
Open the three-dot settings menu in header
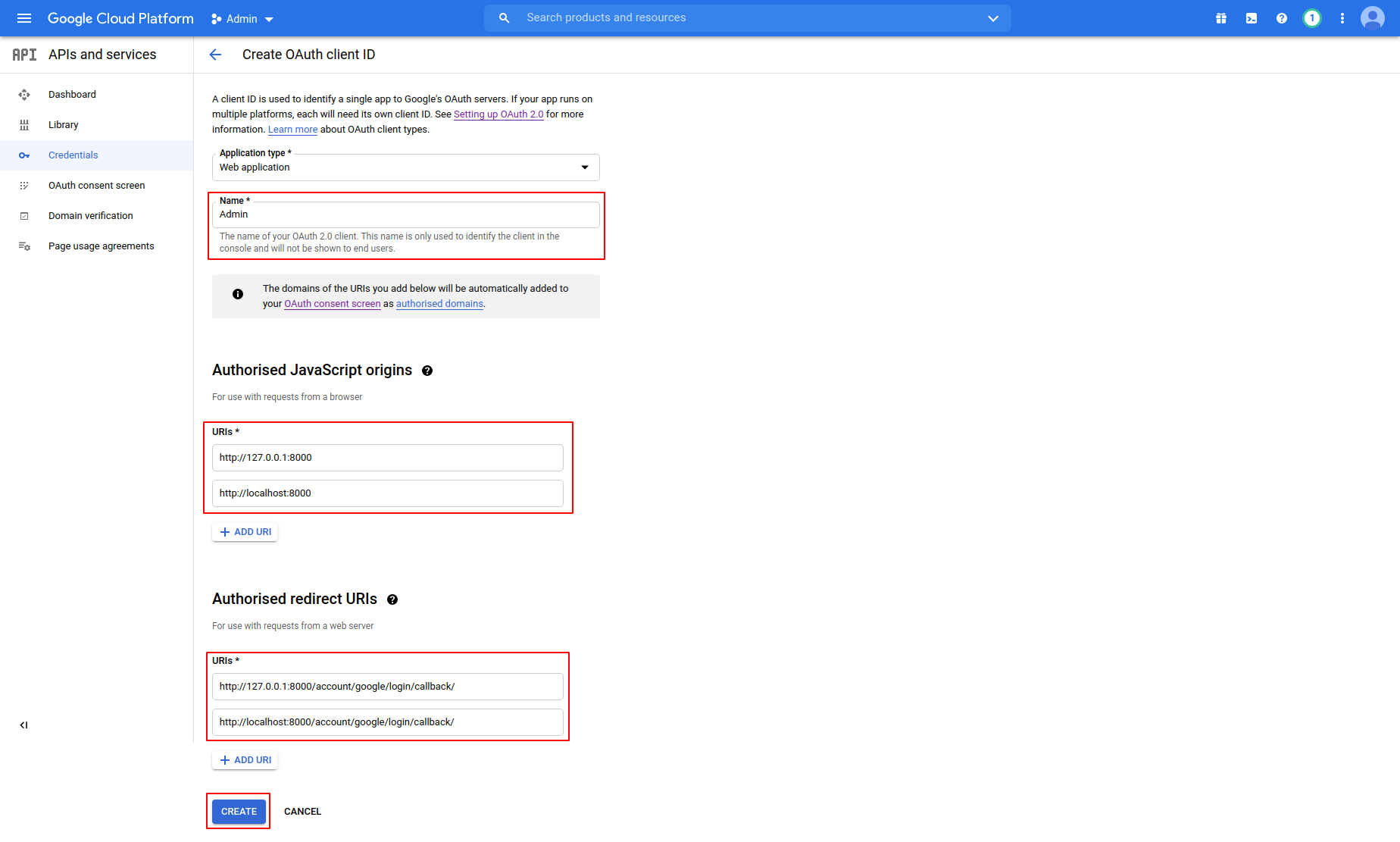click(x=1342, y=18)
